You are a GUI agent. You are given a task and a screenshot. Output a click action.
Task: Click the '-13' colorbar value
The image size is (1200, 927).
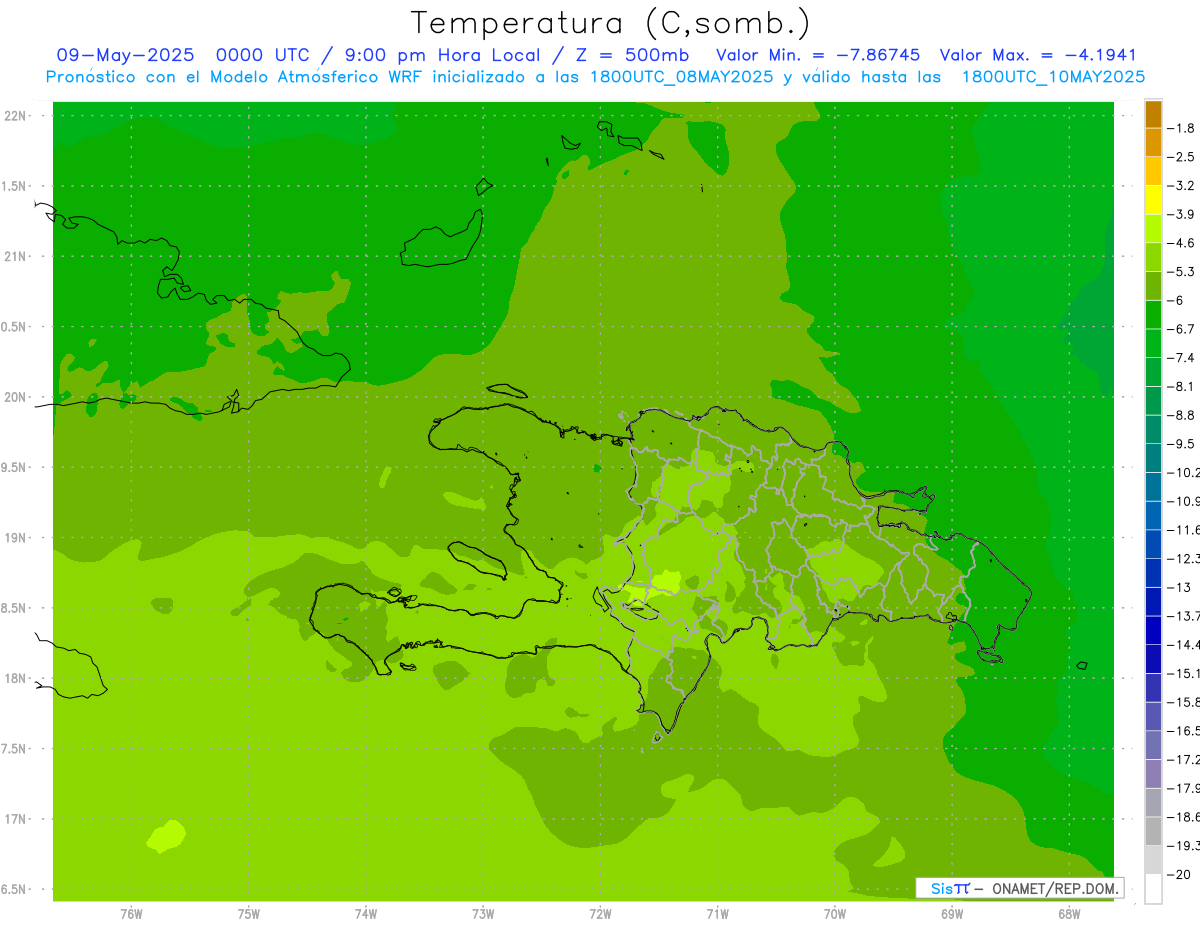pyautogui.click(x=1179, y=587)
